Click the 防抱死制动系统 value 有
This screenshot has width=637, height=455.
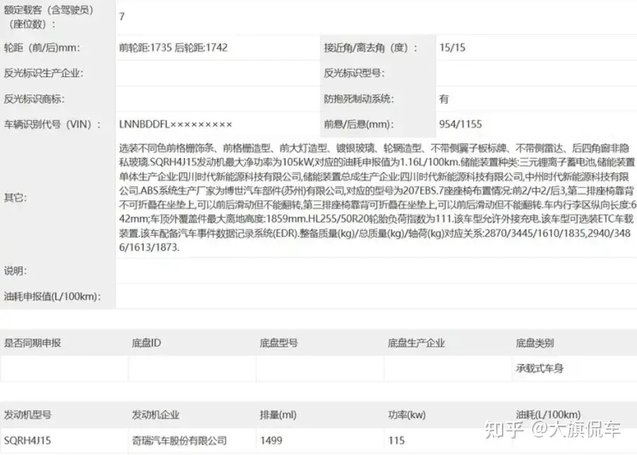tap(444, 99)
